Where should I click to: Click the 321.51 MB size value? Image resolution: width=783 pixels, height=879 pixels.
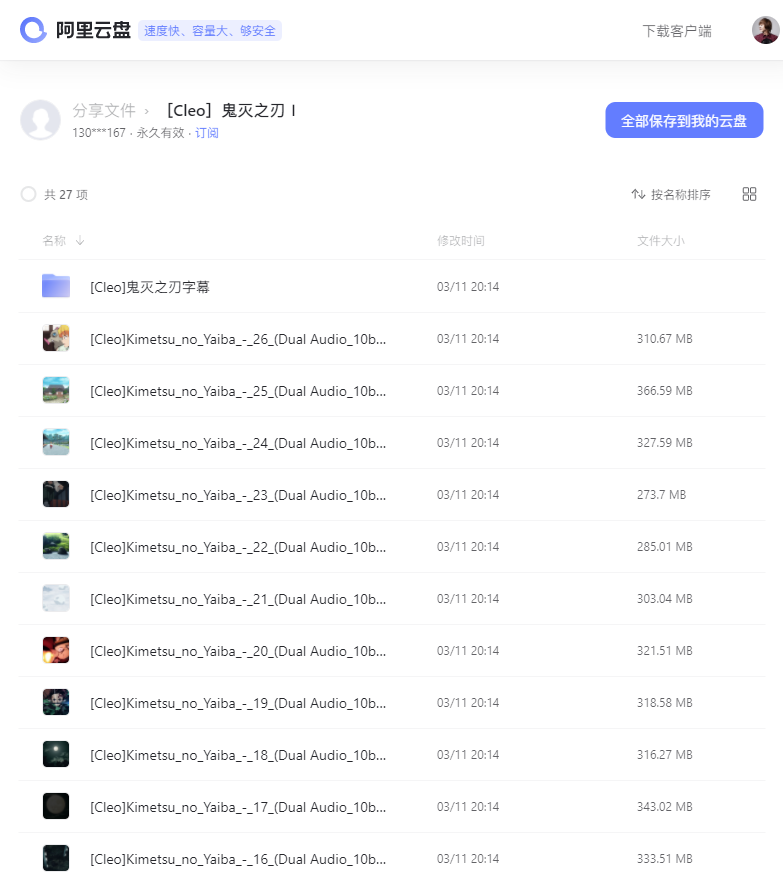point(665,651)
